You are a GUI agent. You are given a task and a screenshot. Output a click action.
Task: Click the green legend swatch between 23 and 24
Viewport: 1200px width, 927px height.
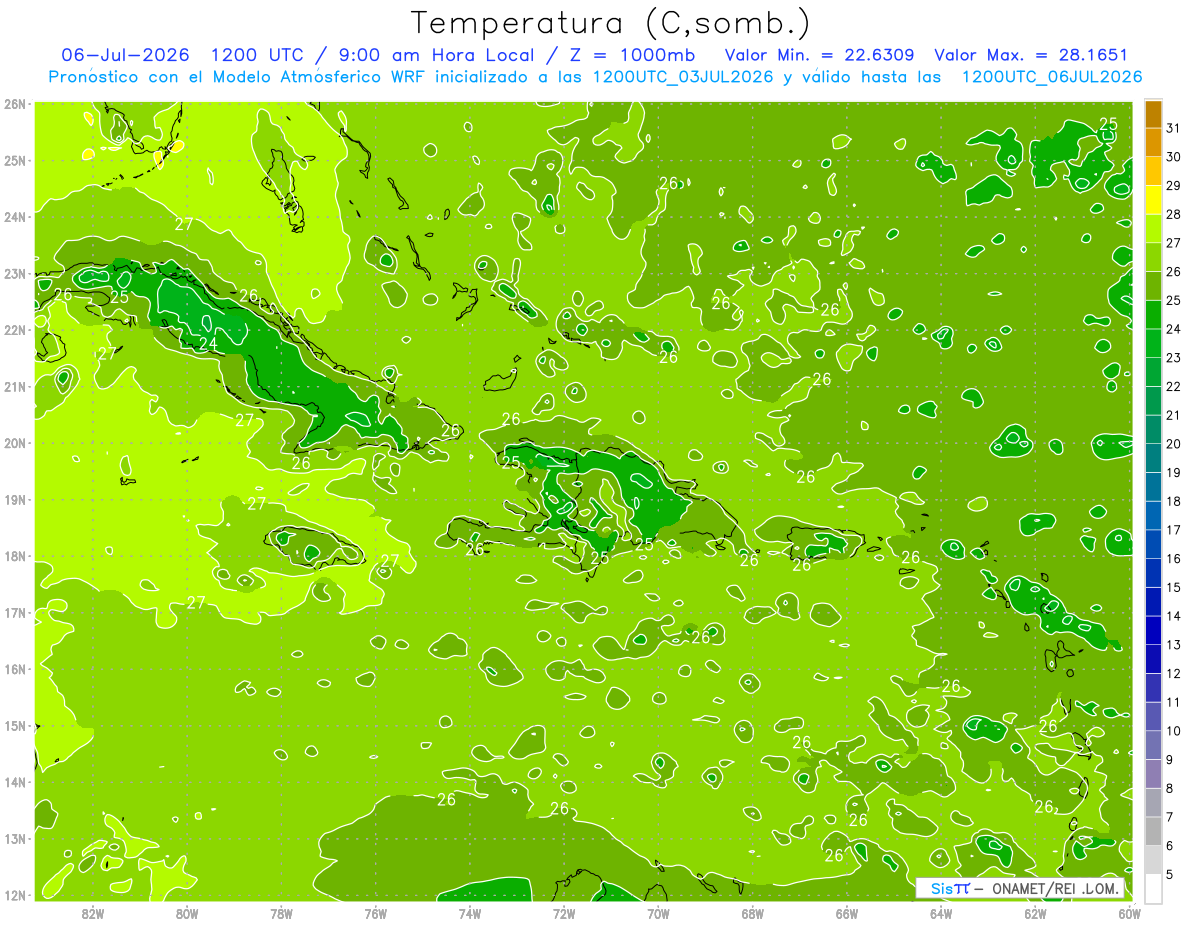click(1153, 344)
